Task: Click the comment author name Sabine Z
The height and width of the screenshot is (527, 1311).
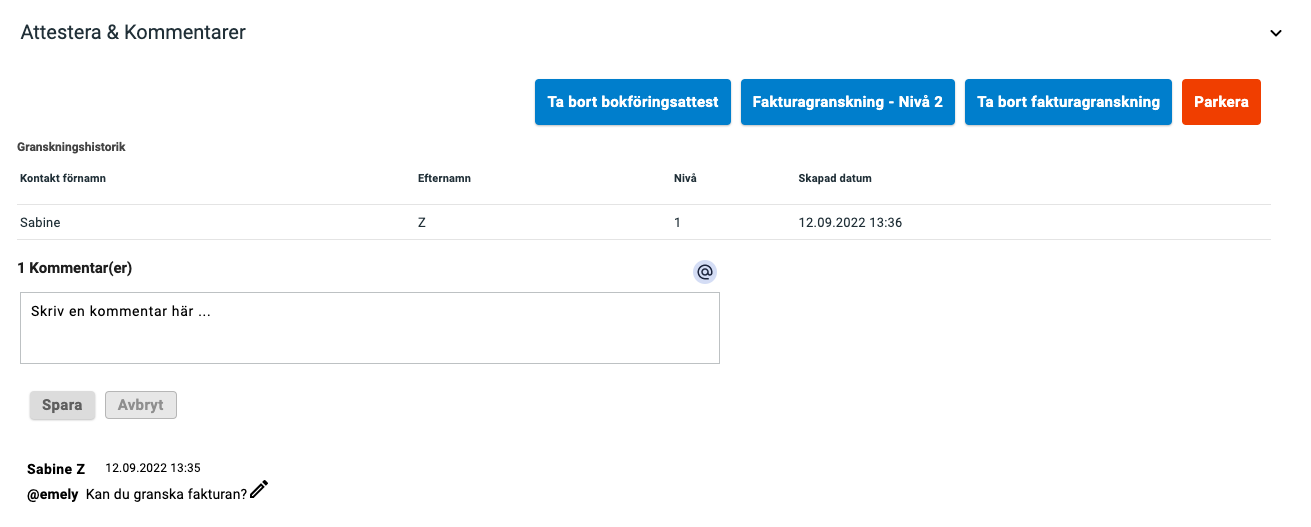Action: click(56, 469)
